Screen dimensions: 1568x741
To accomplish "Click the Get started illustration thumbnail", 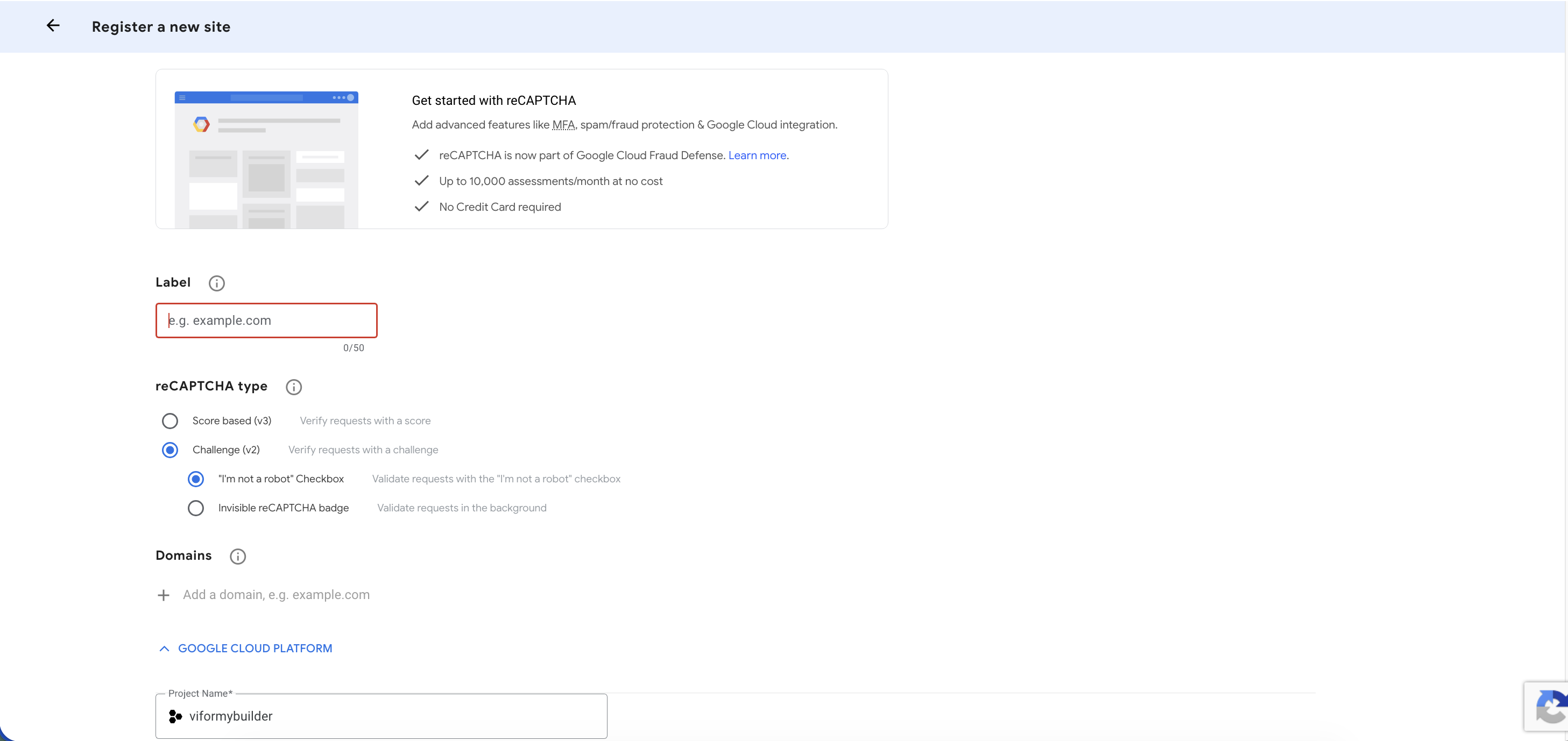I will pos(266,160).
